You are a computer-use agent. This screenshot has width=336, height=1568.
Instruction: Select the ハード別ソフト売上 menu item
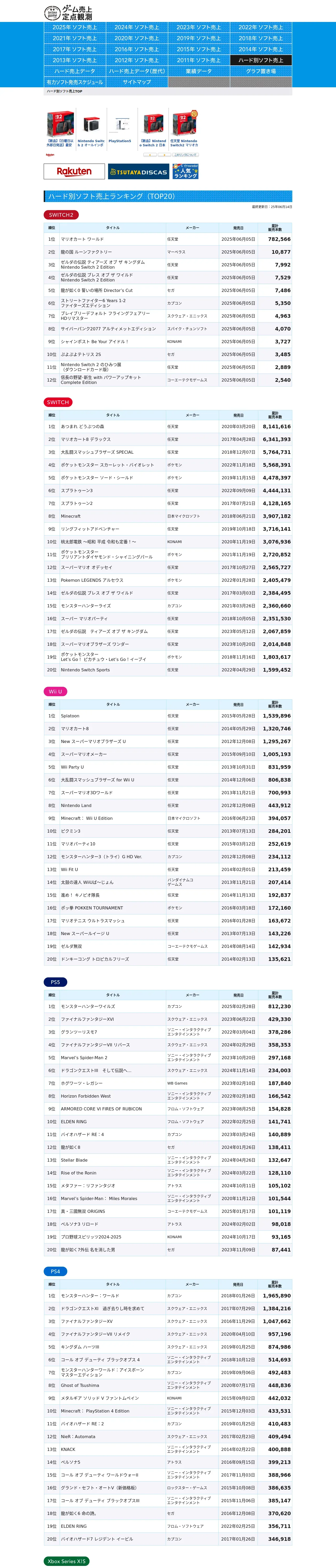(x=260, y=60)
